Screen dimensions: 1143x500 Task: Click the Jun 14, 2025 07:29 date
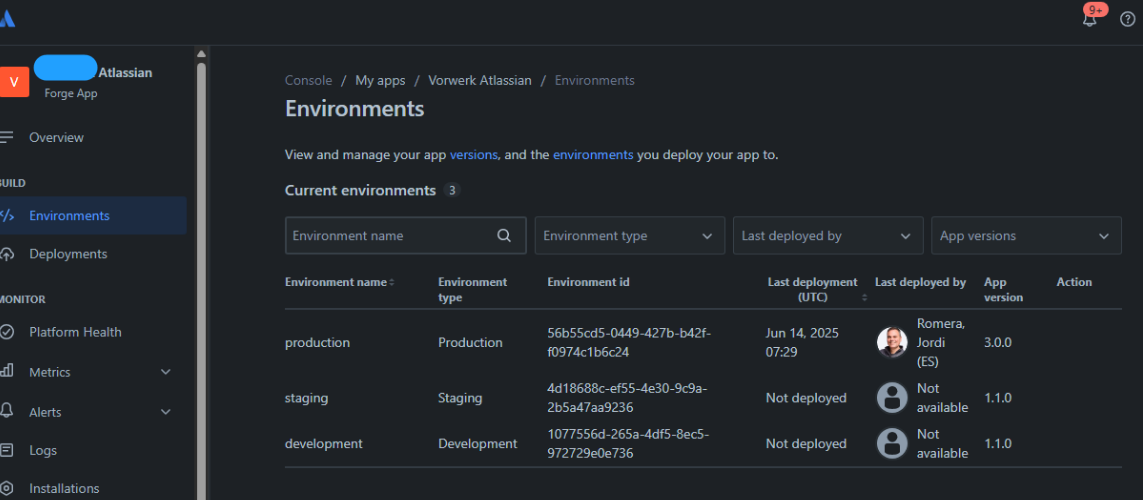[802, 342]
